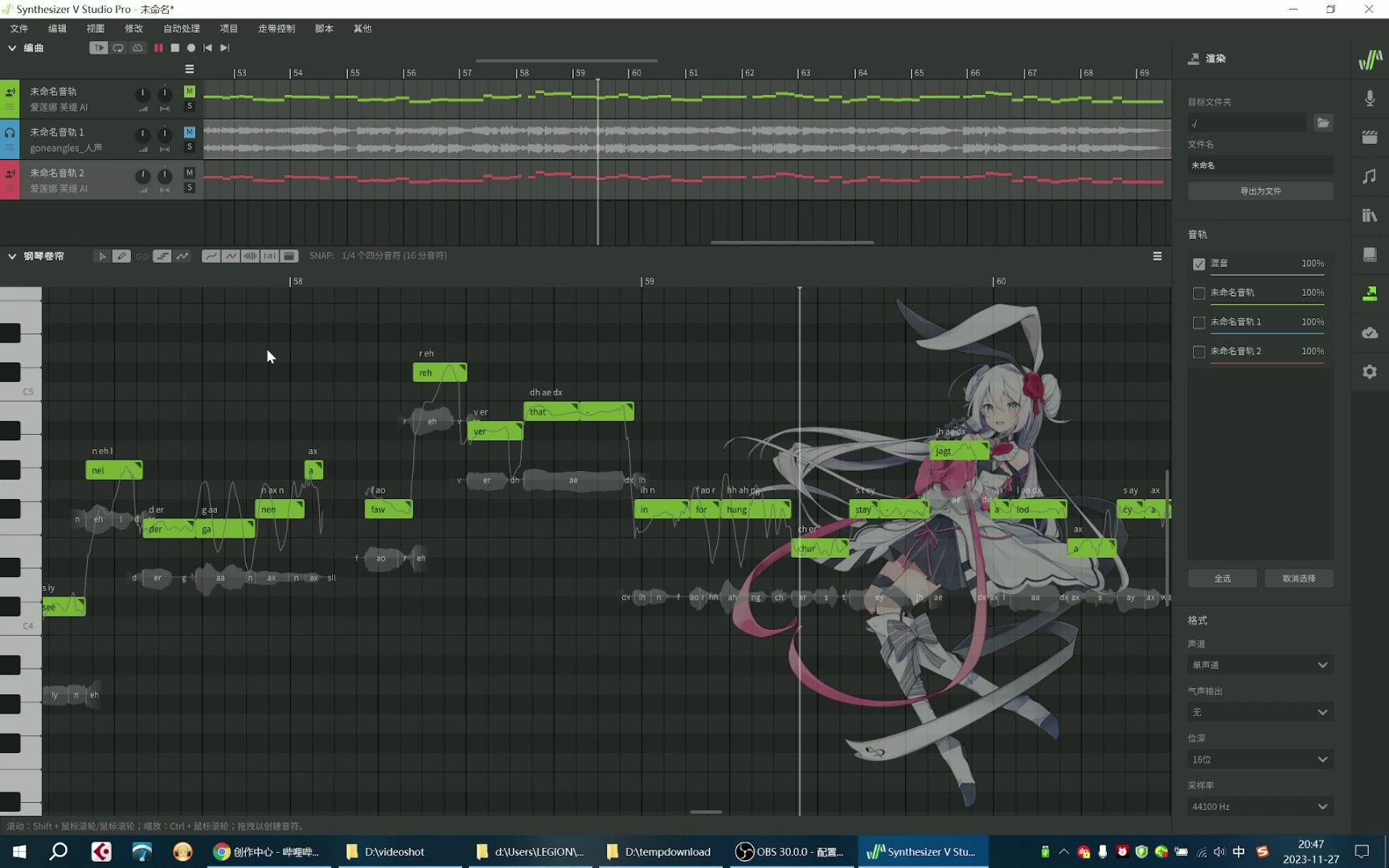Open the 位深 bit depth dropdown
1389x868 pixels.
1260,759
